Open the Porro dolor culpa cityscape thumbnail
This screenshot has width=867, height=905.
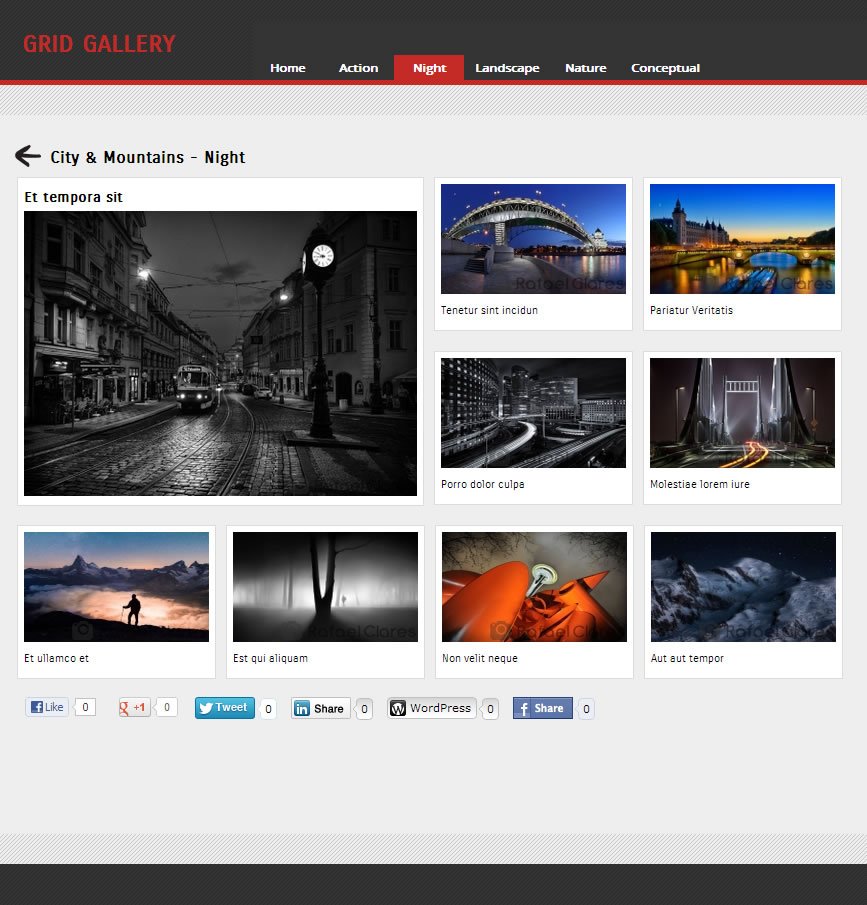533,413
